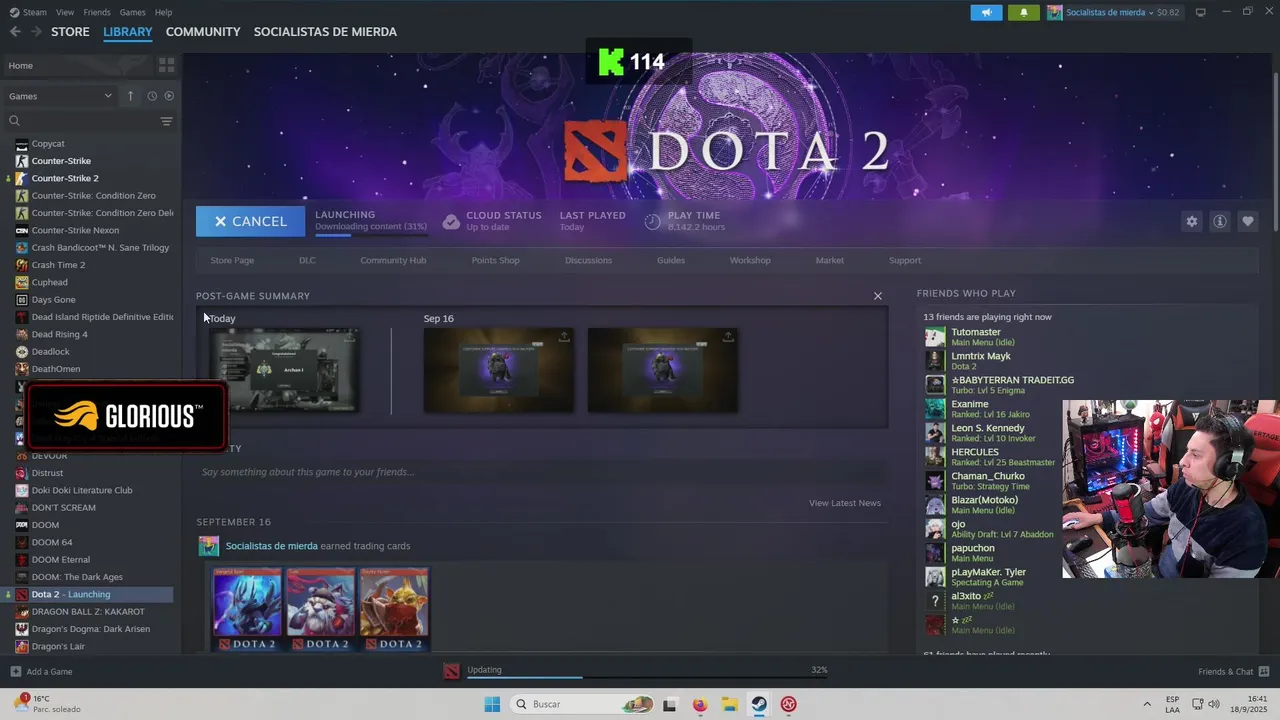The width and height of the screenshot is (1280, 720).
Task: Open the Help menu
Action: click(163, 12)
